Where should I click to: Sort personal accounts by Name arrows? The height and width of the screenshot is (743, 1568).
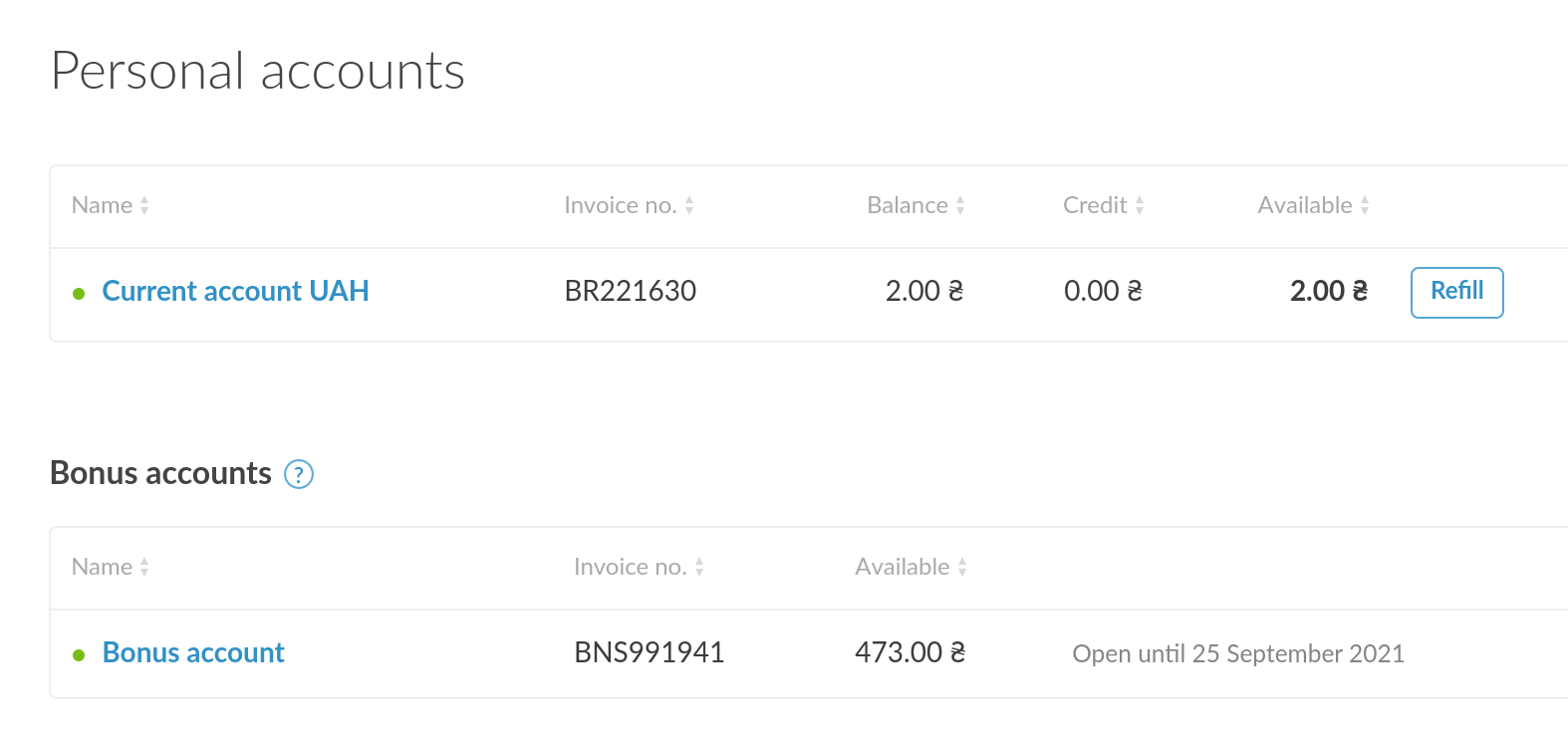point(144,205)
